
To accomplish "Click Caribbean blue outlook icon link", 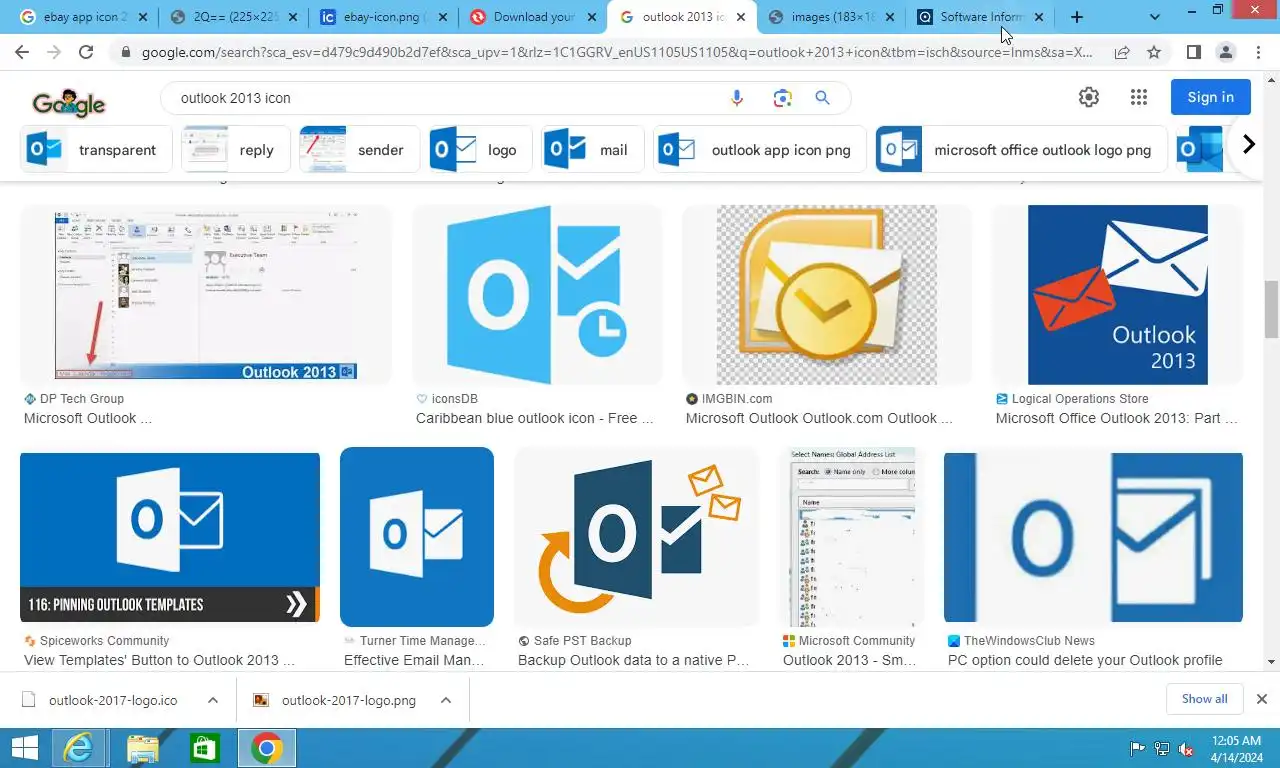I will click(x=535, y=418).
